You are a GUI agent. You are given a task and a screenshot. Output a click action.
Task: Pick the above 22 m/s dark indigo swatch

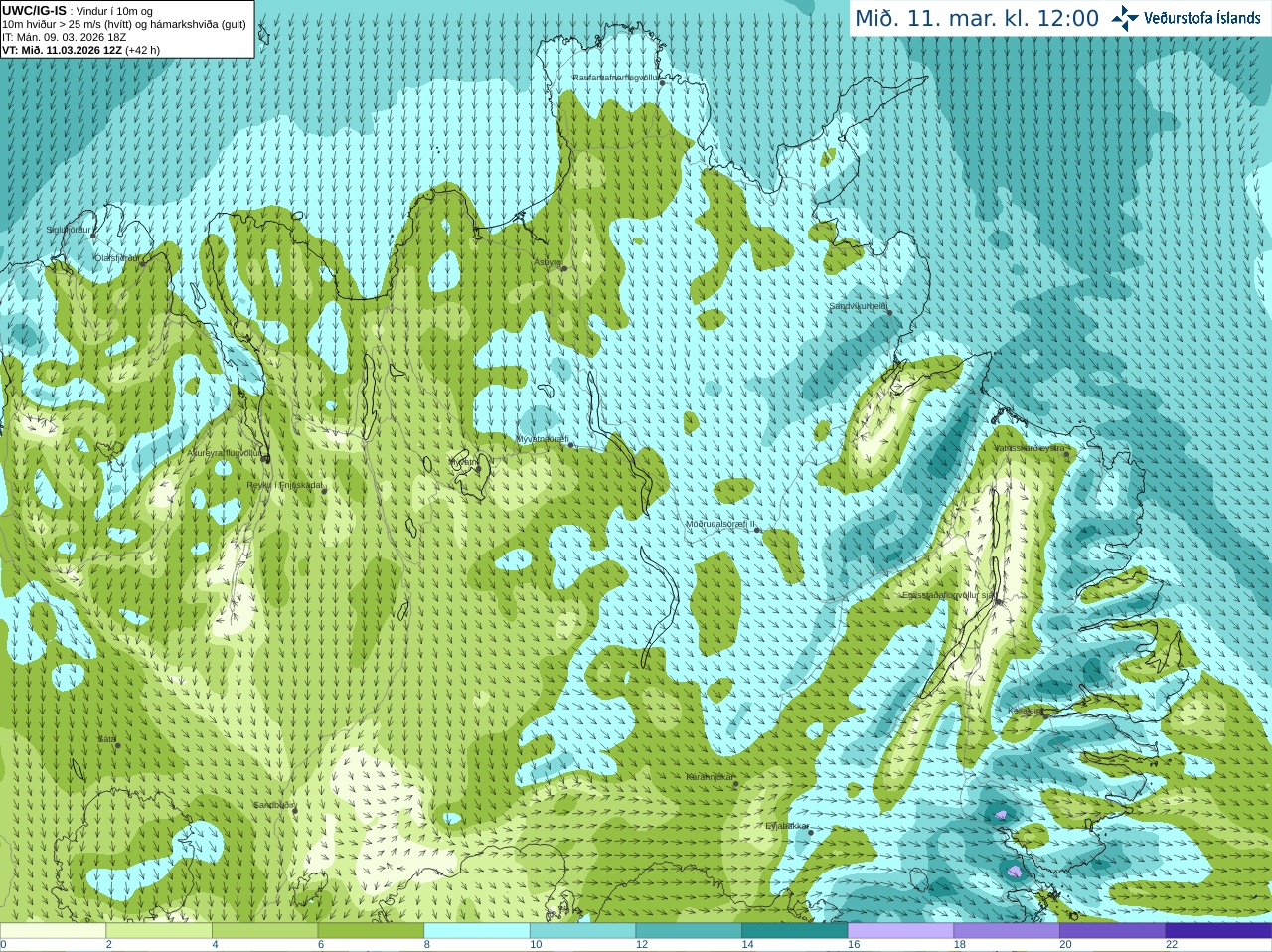click(x=1218, y=931)
